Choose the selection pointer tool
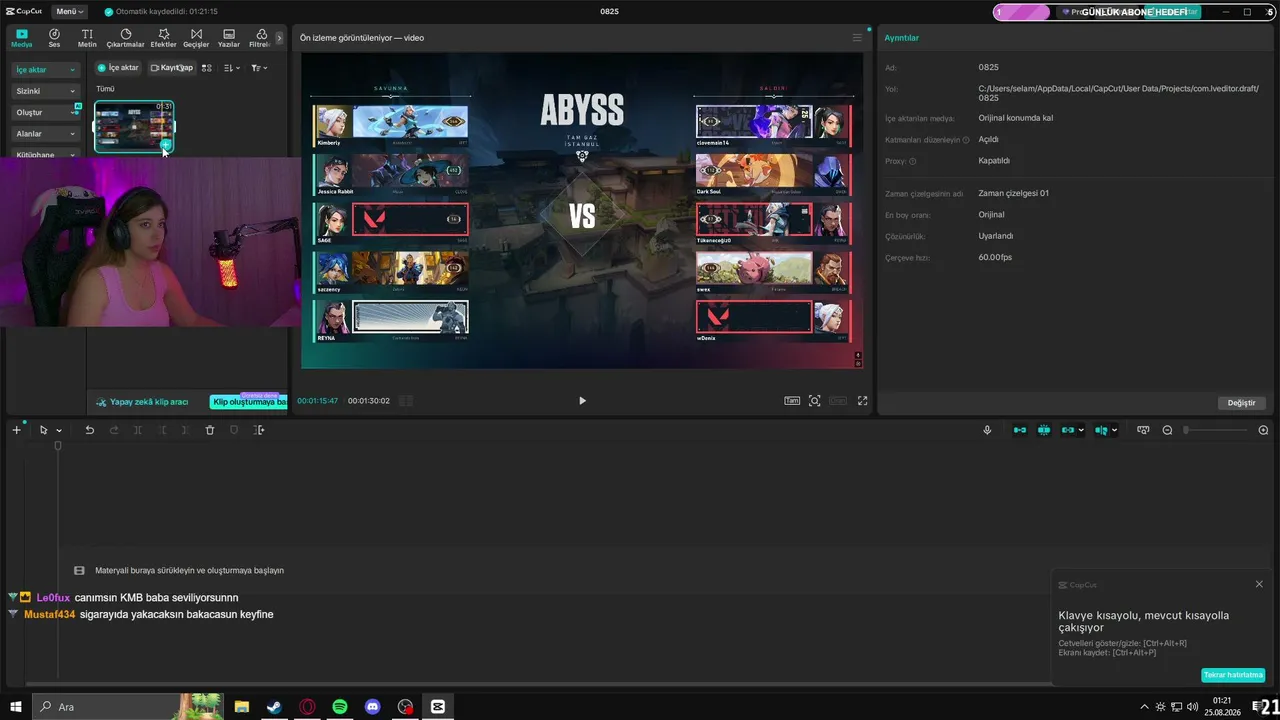The image size is (1280, 720). (43, 430)
